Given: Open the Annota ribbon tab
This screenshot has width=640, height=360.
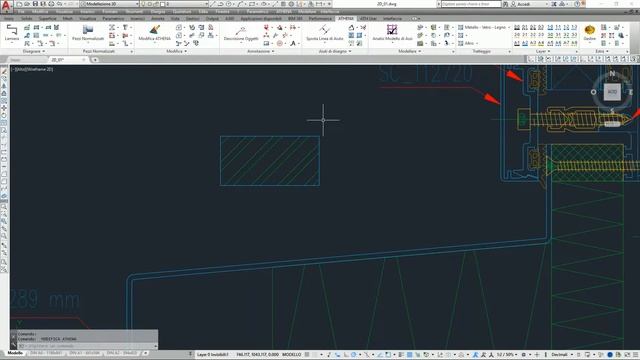Looking at the screenshot, I should pos(158,18).
